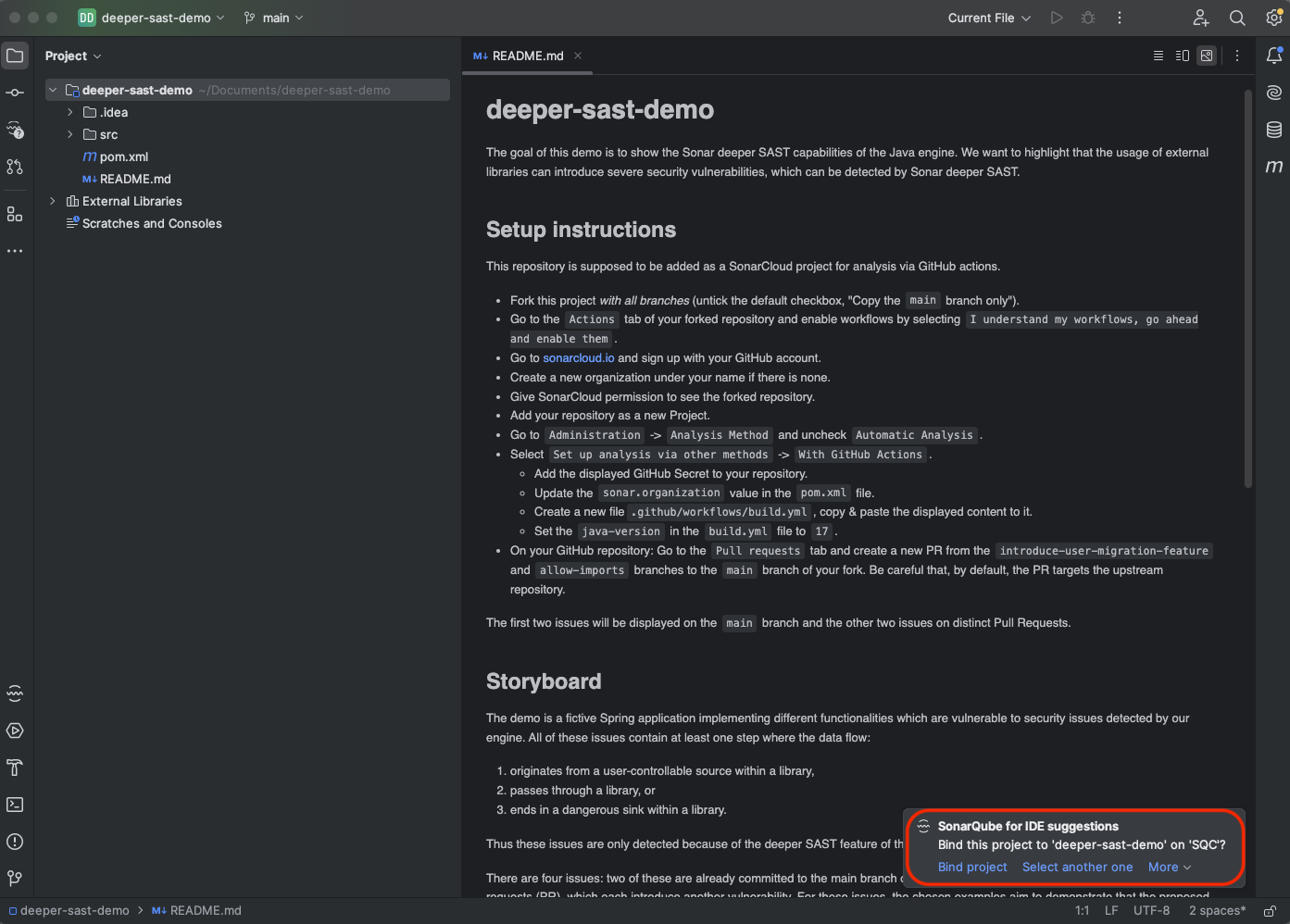Open the main branch dropdown

point(274,18)
